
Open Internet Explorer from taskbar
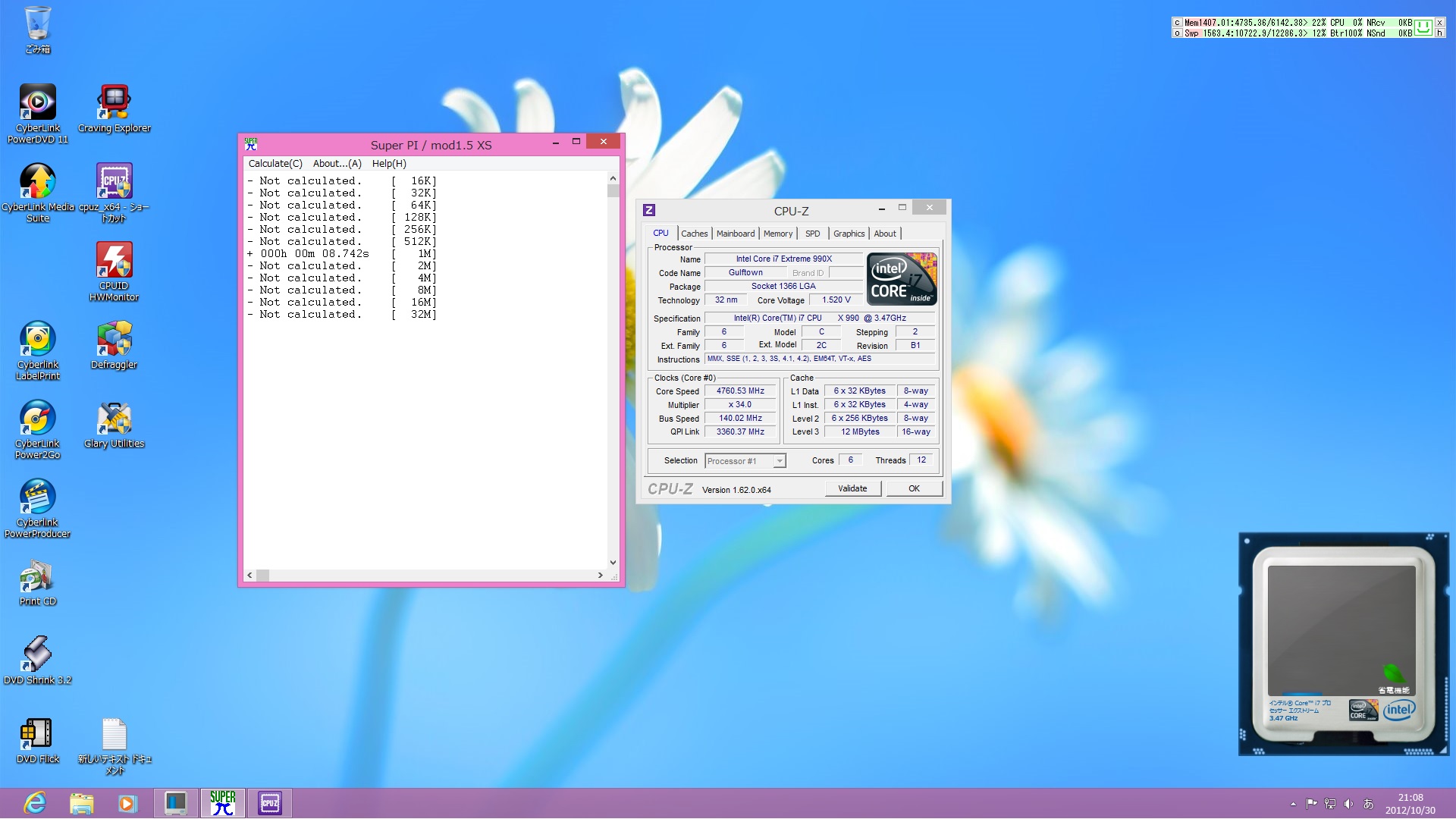[35, 803]
